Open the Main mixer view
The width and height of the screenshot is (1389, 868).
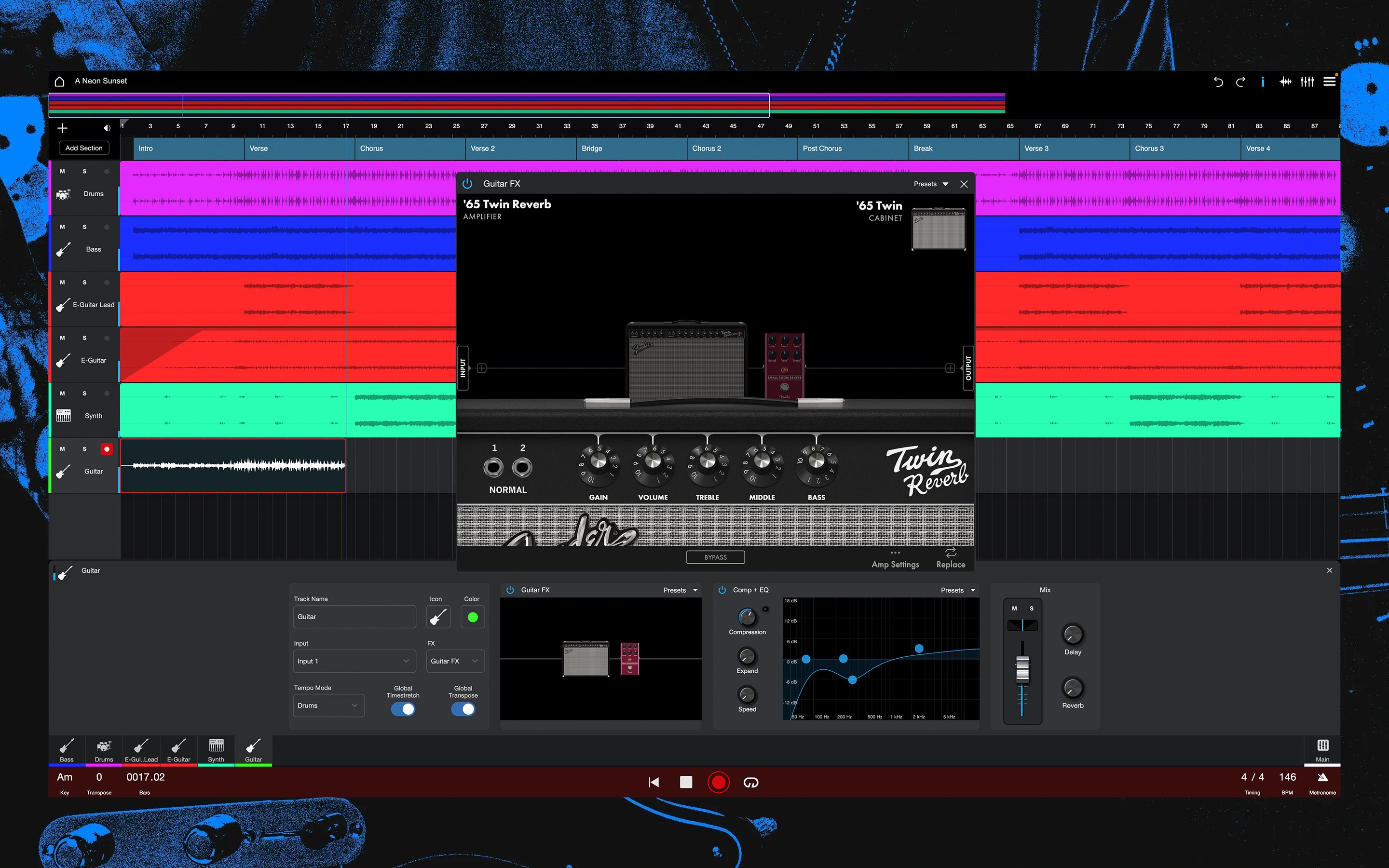click(x=1322, y=750)
